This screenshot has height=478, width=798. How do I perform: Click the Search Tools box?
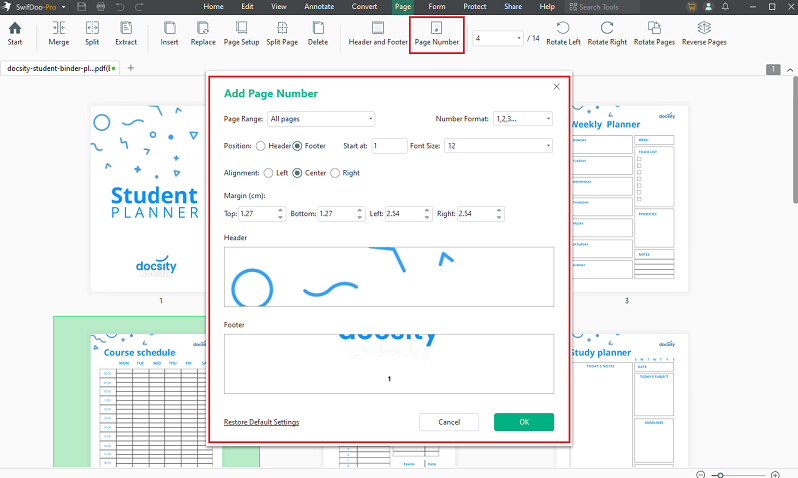(x=603, y=7)
